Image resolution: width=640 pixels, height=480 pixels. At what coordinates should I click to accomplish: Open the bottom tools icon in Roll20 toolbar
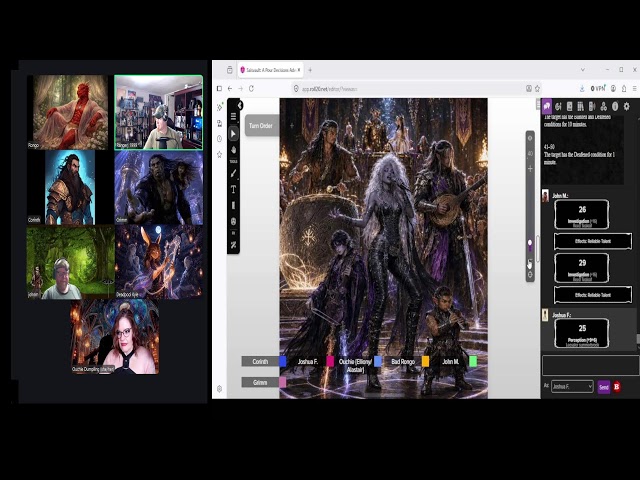coord(233,245)
